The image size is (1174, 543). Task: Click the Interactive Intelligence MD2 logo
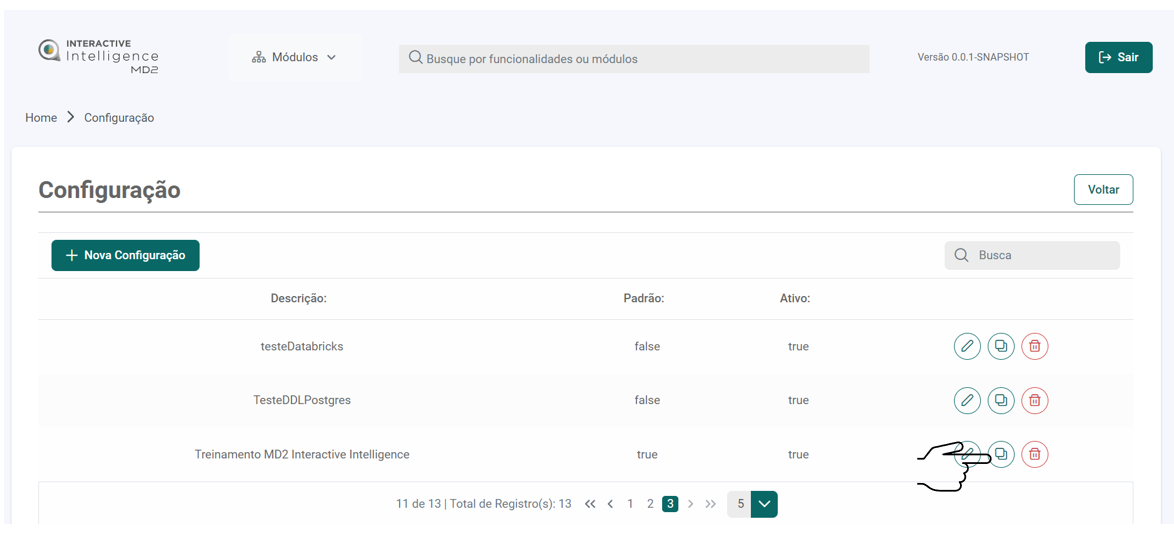coord(98,56)
